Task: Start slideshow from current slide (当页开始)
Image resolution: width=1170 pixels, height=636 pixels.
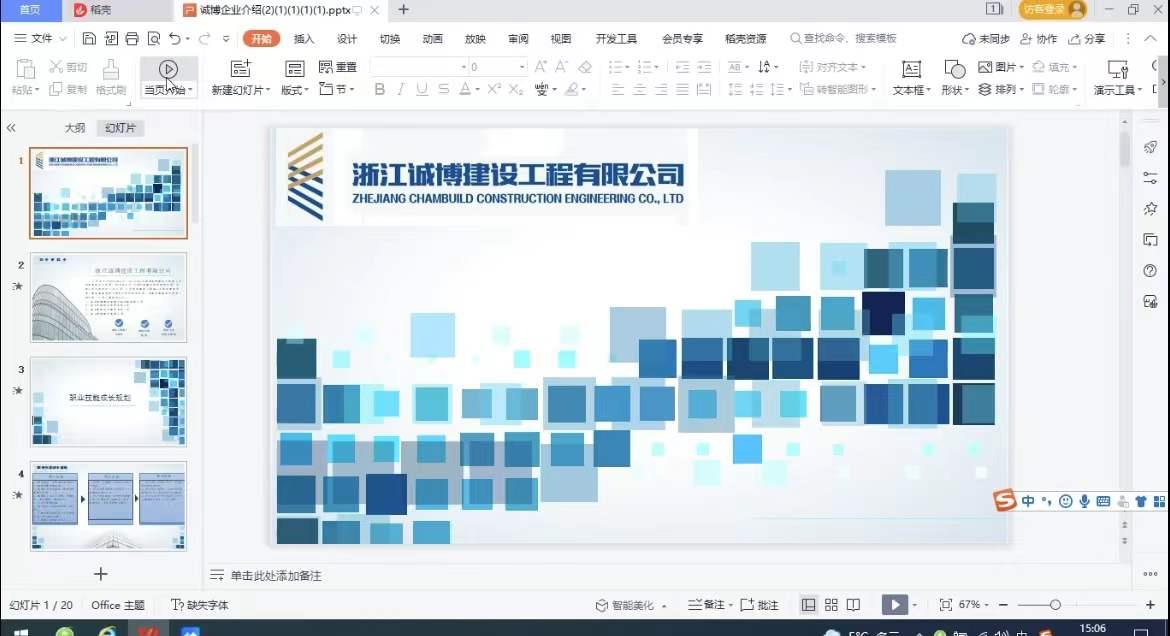Action: (169, 77)
